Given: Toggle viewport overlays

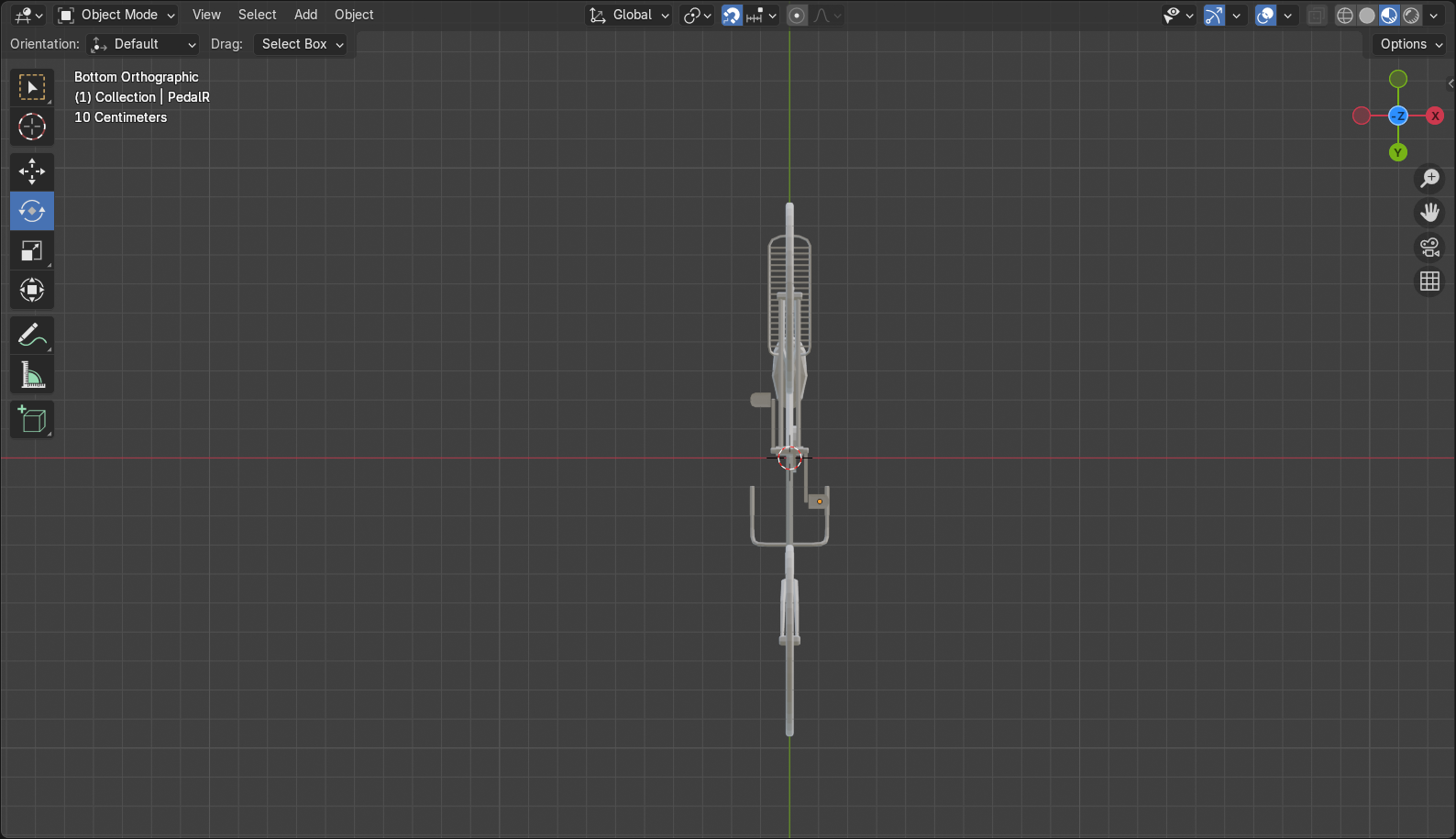Looking at the screenshot, I should 1265,15.
